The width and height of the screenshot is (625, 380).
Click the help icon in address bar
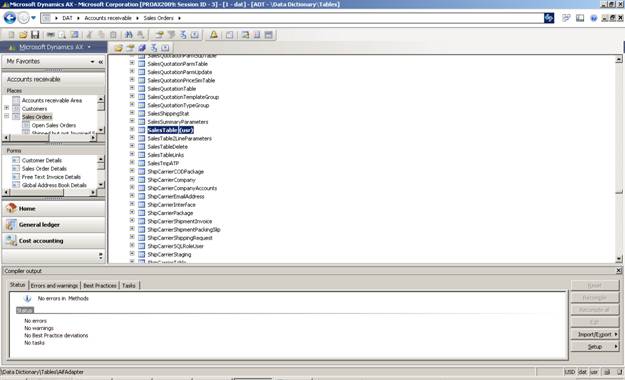point(594,18)
